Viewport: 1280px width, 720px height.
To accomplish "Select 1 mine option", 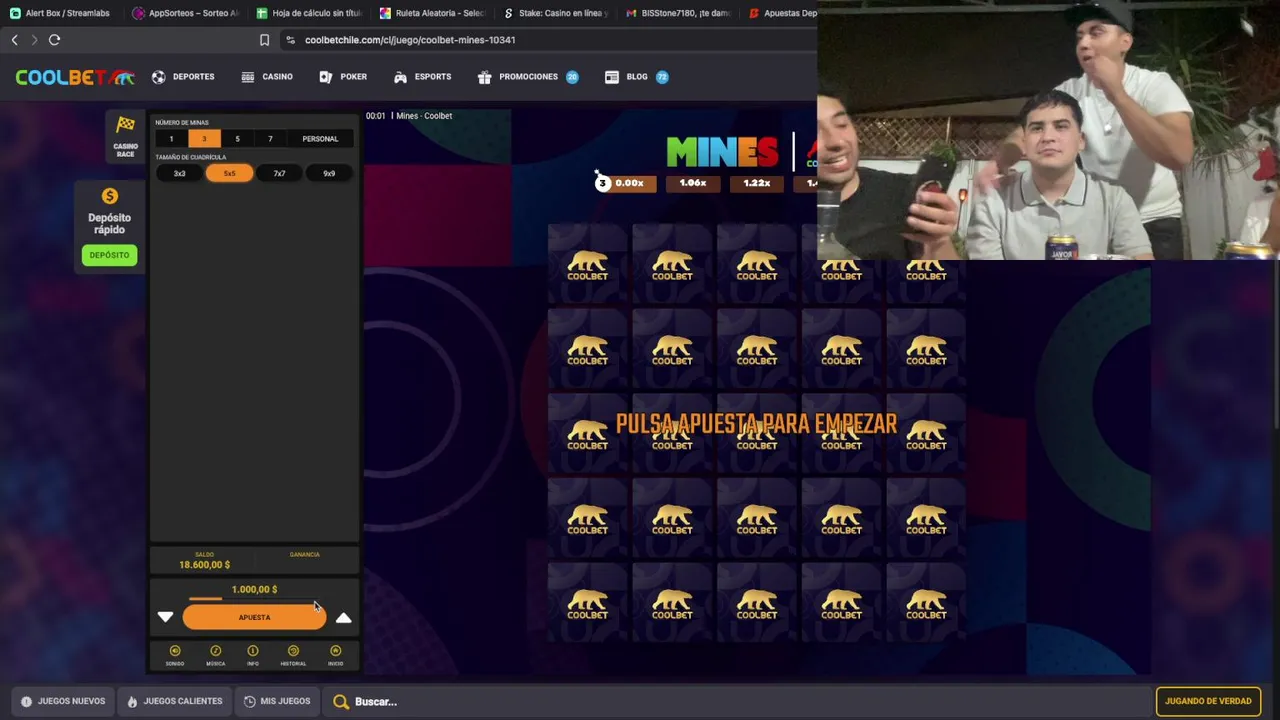I will point(171,139).
